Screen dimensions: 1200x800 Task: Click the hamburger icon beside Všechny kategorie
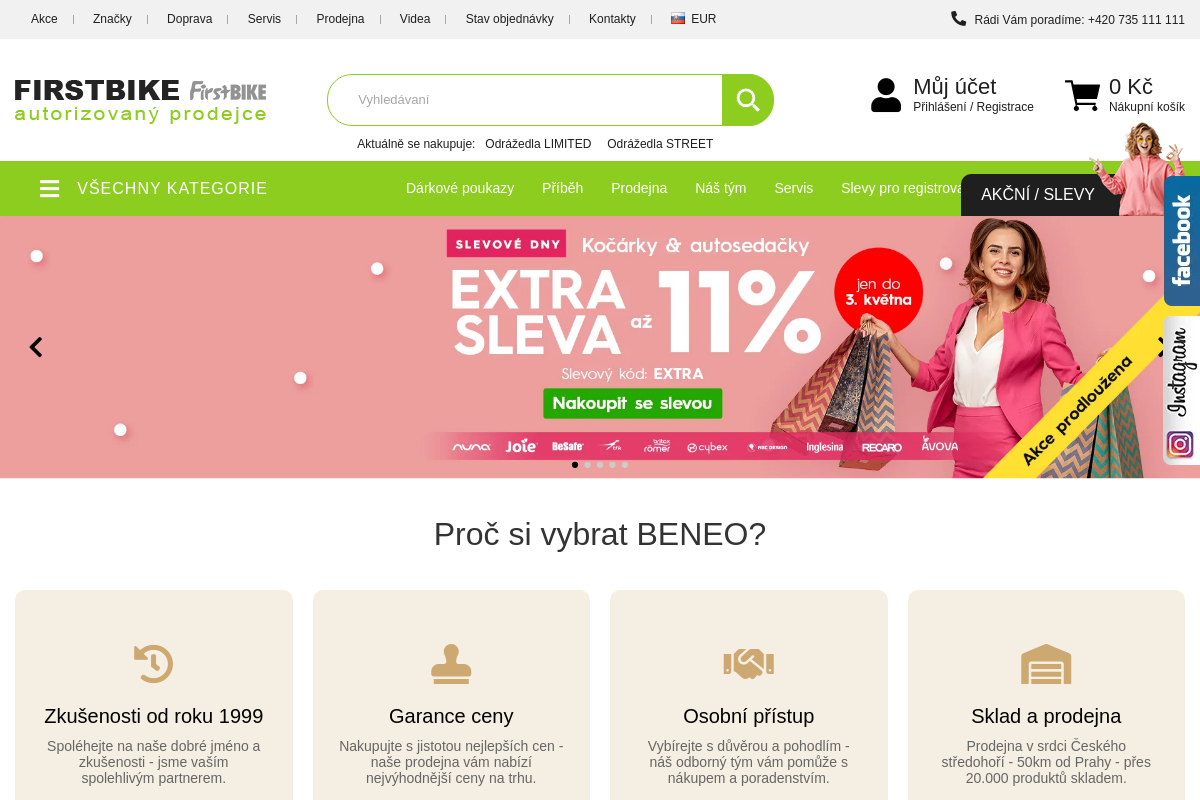point(50,188)
